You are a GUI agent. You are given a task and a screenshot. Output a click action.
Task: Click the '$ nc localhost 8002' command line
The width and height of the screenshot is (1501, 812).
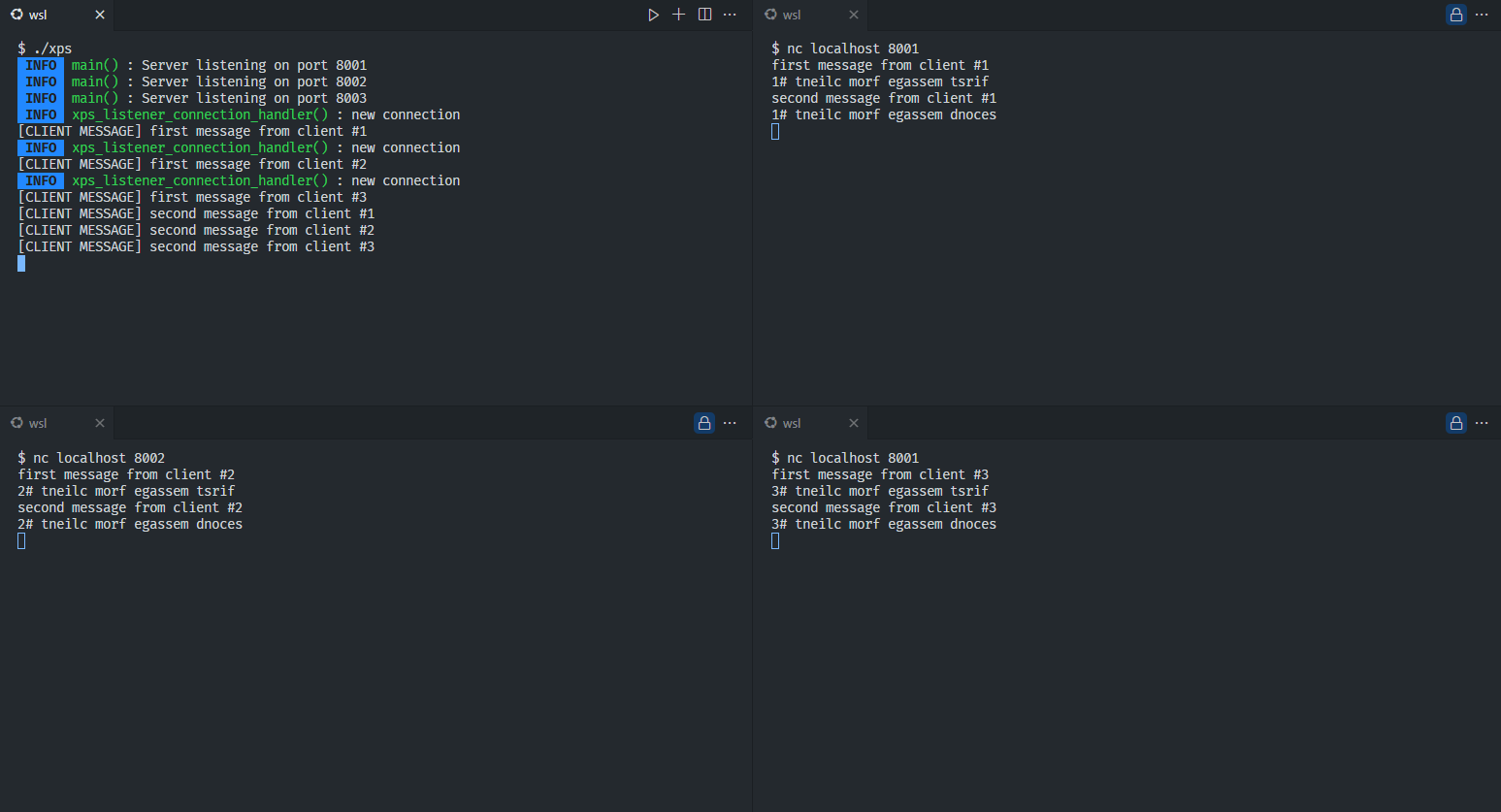coord(91,458)
